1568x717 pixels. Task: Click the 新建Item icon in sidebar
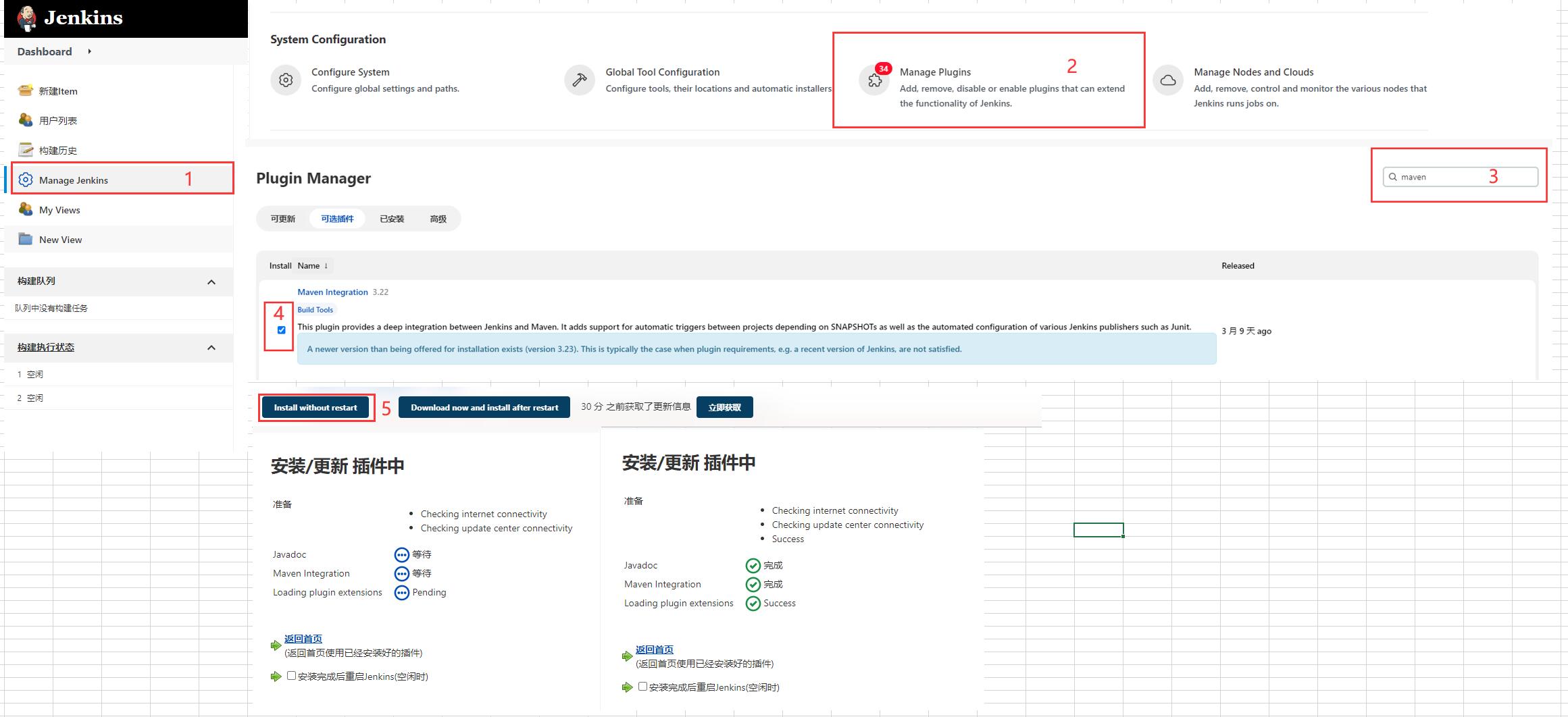tap(26, 90)
